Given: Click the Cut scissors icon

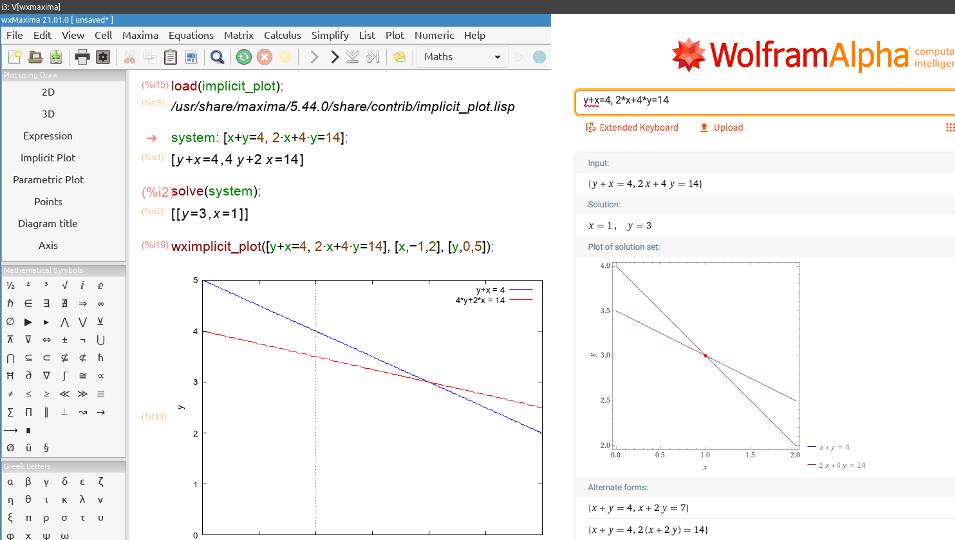Looking at the screenshot, I should click(x=129, y=57).
